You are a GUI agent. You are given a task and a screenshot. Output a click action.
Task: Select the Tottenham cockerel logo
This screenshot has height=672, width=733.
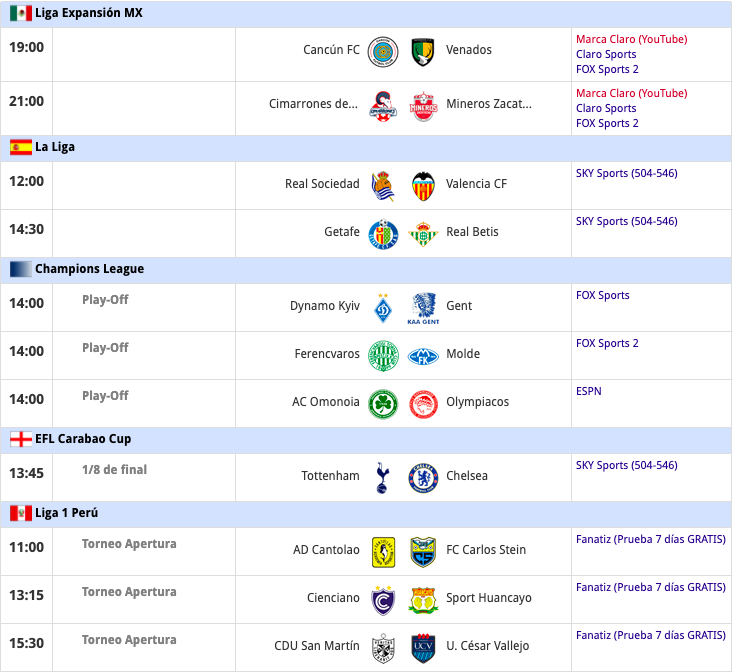tap(382, 478)
